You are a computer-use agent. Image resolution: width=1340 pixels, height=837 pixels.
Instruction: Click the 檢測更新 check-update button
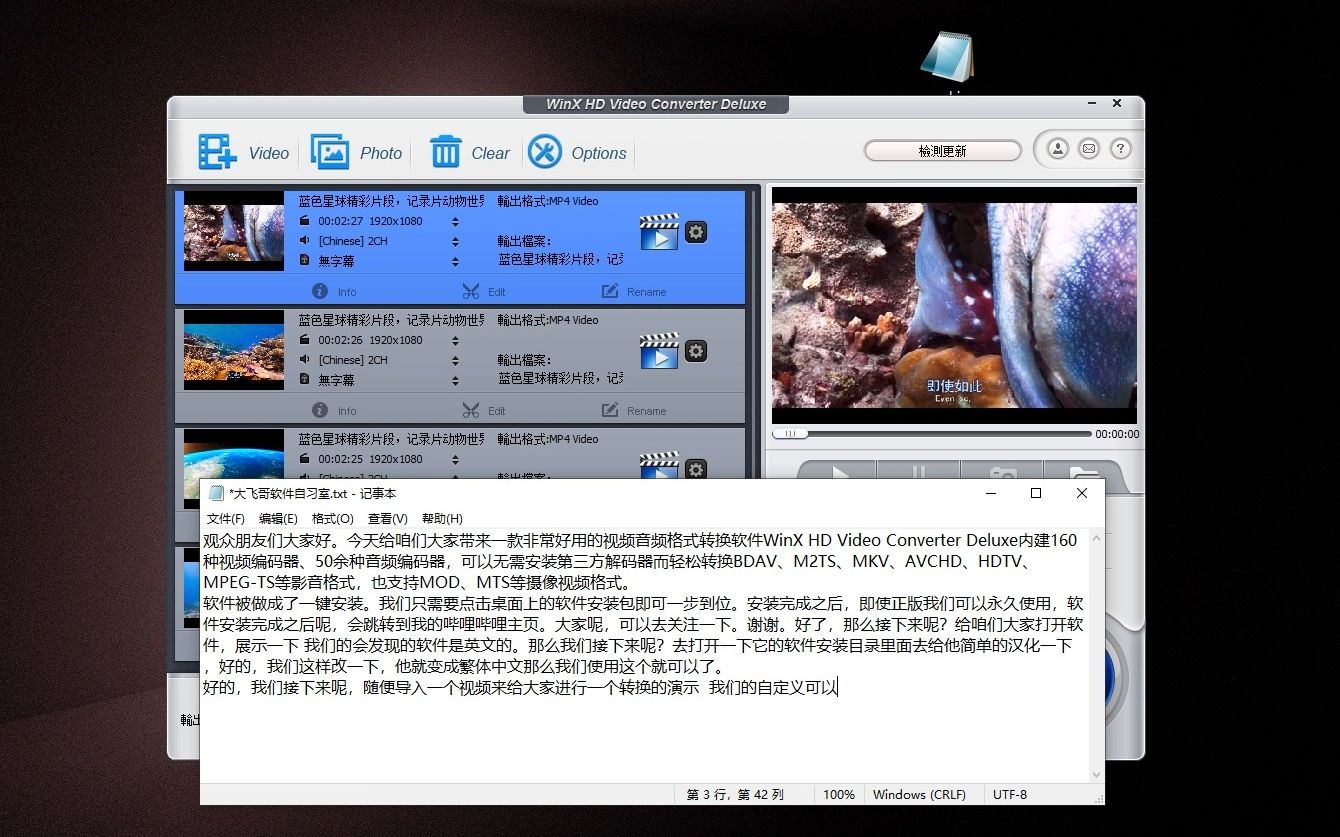(942, 151)
